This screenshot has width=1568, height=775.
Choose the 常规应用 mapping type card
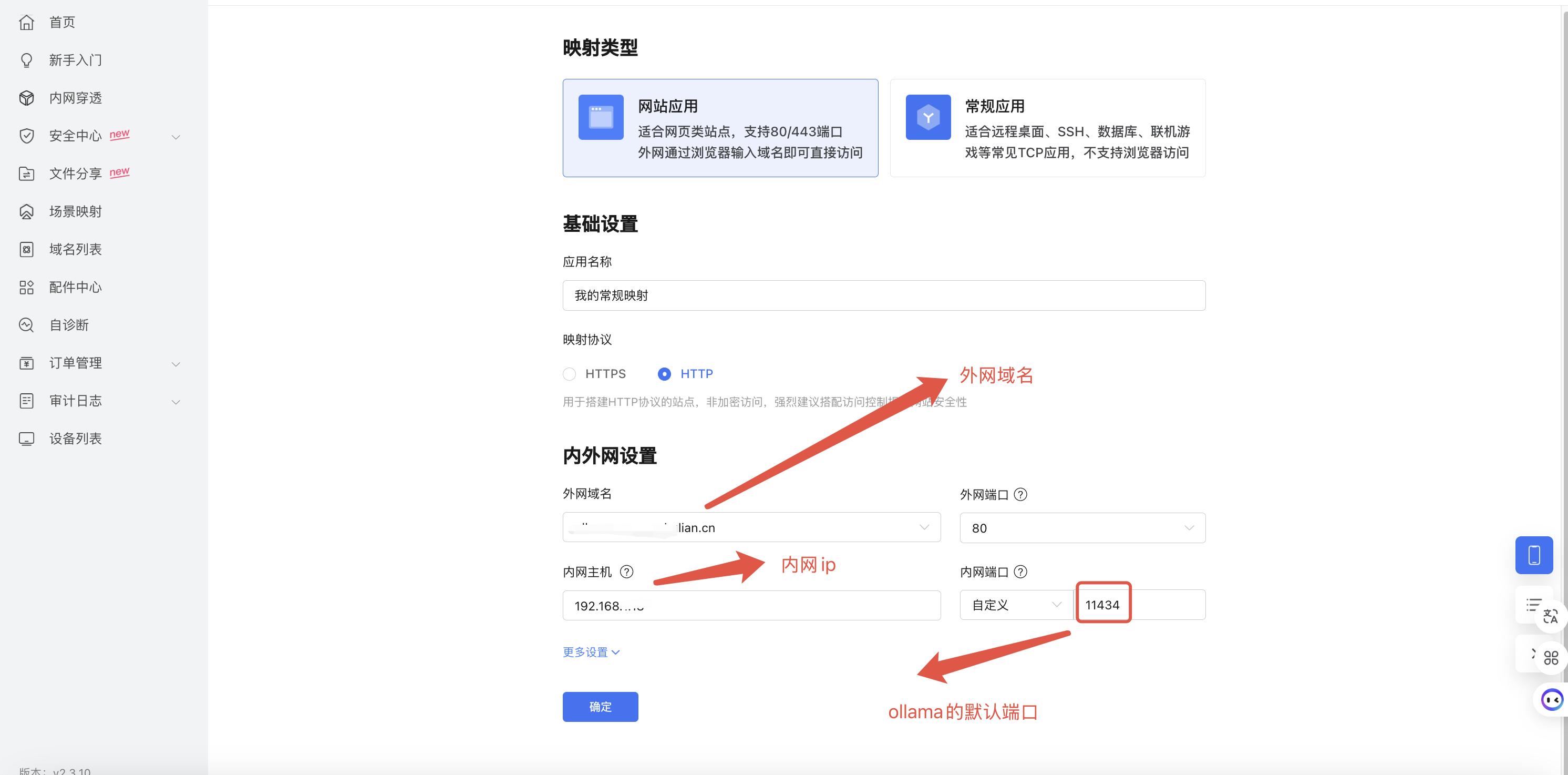(x=1047, y=128)
